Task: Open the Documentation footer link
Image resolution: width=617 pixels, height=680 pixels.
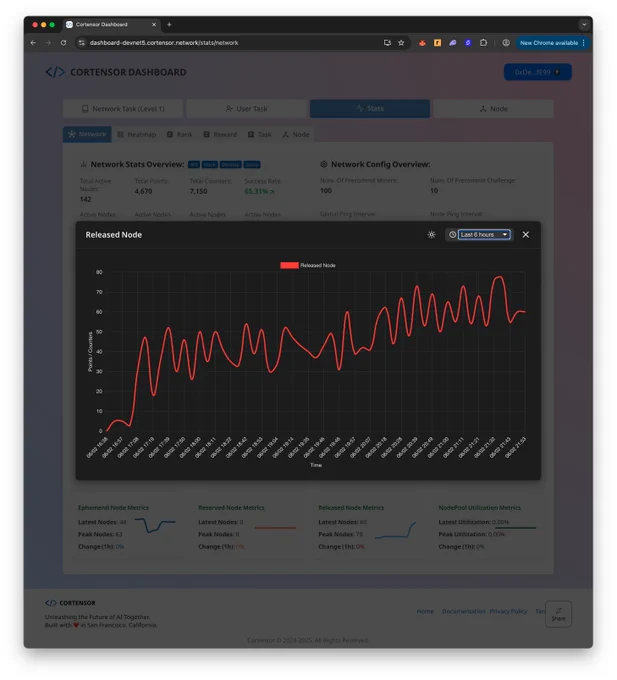Action: click(464, 611)
